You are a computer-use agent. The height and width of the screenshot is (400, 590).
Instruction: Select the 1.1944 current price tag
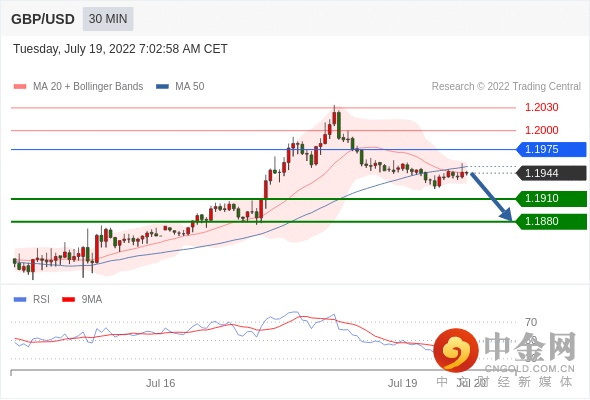551,173
